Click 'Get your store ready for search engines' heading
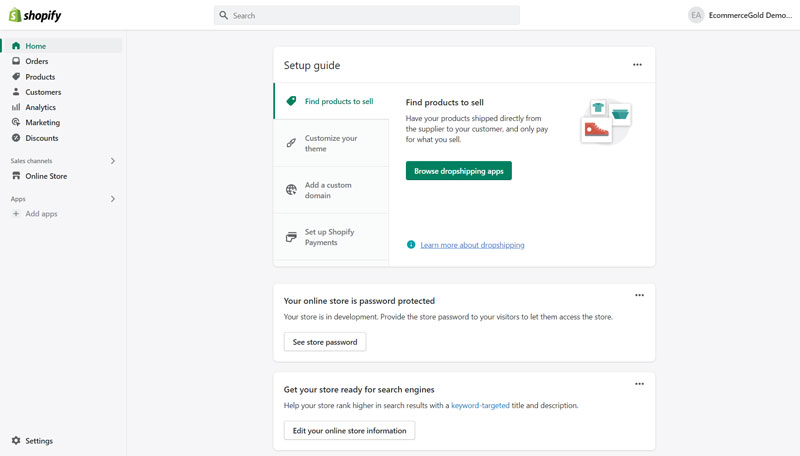 pyautogui.click(x=359, y=390)
